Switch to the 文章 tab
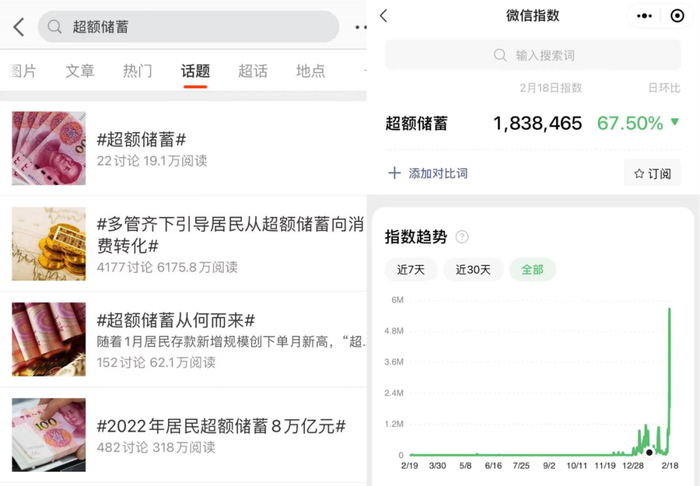Image resolution: width=700 pixels, height=486 pixels. coord(80,71)
